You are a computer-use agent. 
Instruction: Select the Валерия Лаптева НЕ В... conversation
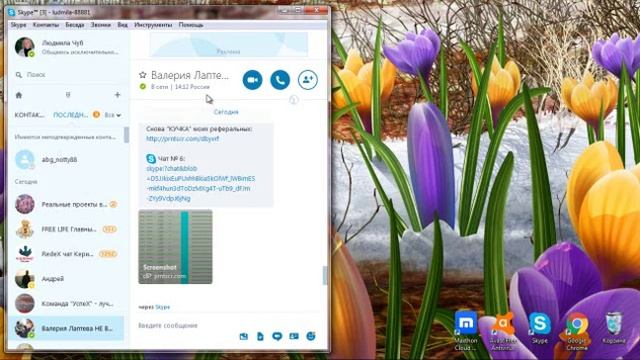pyautogui.click(x=65, y=328)
